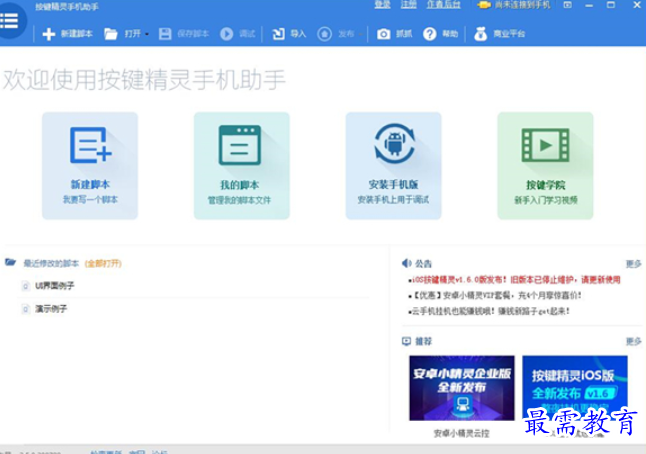
Task: Click the 发布 publish toolbar button
Action: point(336,34)
